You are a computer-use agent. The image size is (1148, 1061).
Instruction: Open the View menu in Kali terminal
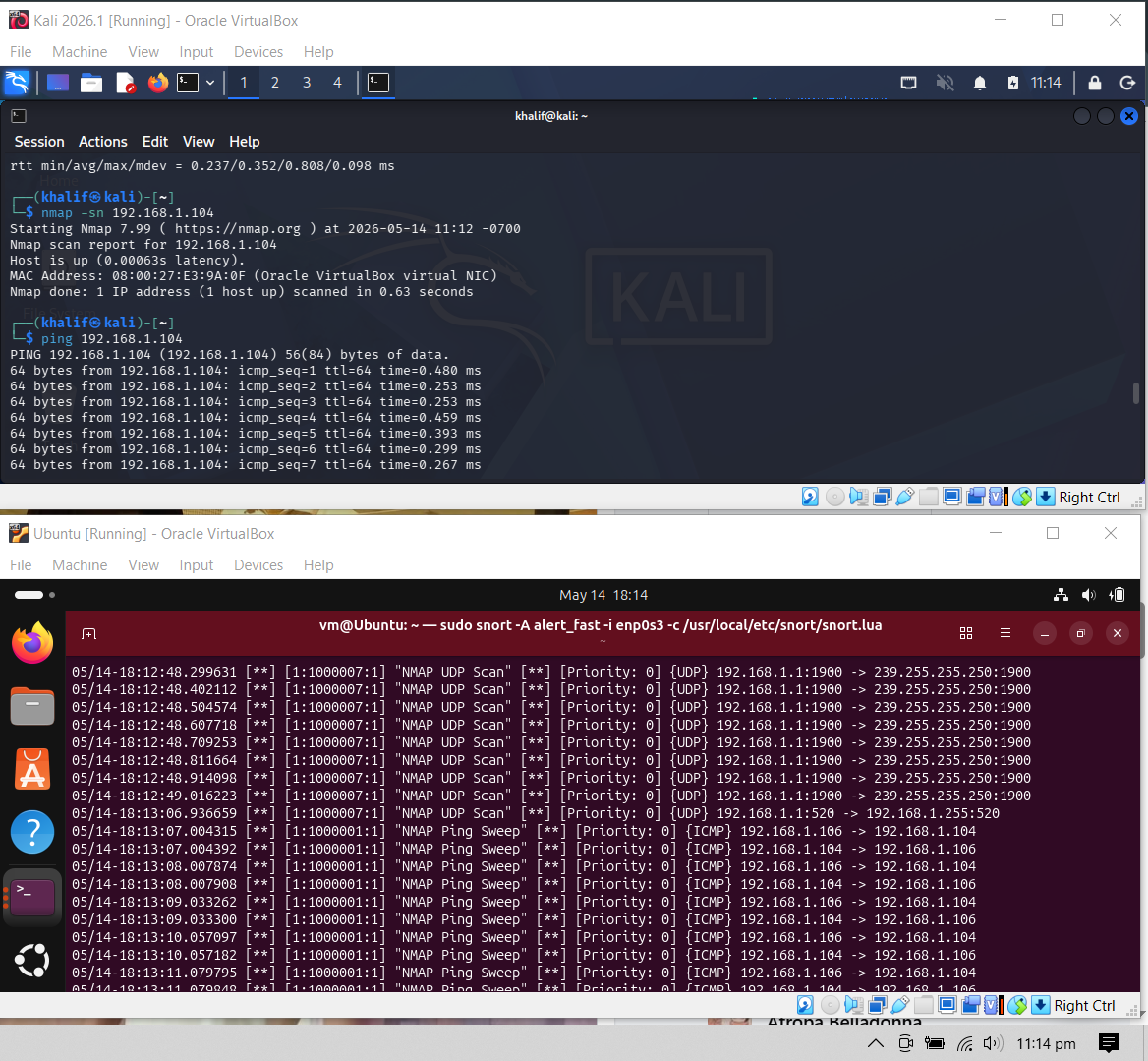click(x=199, y=142)
